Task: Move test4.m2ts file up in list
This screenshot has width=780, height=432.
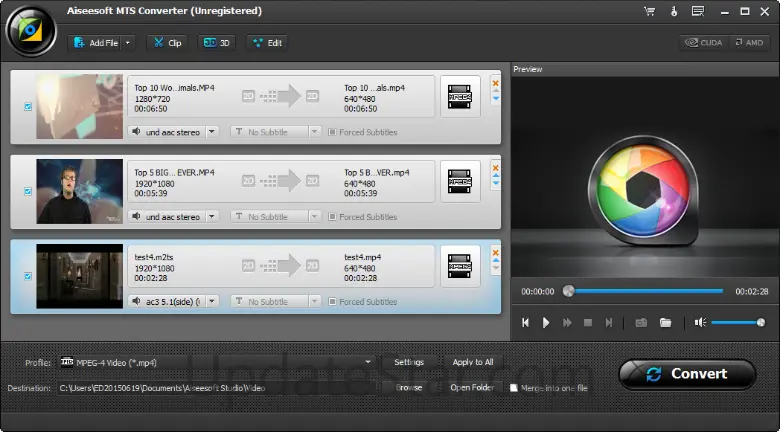Action: coord(495,260)
